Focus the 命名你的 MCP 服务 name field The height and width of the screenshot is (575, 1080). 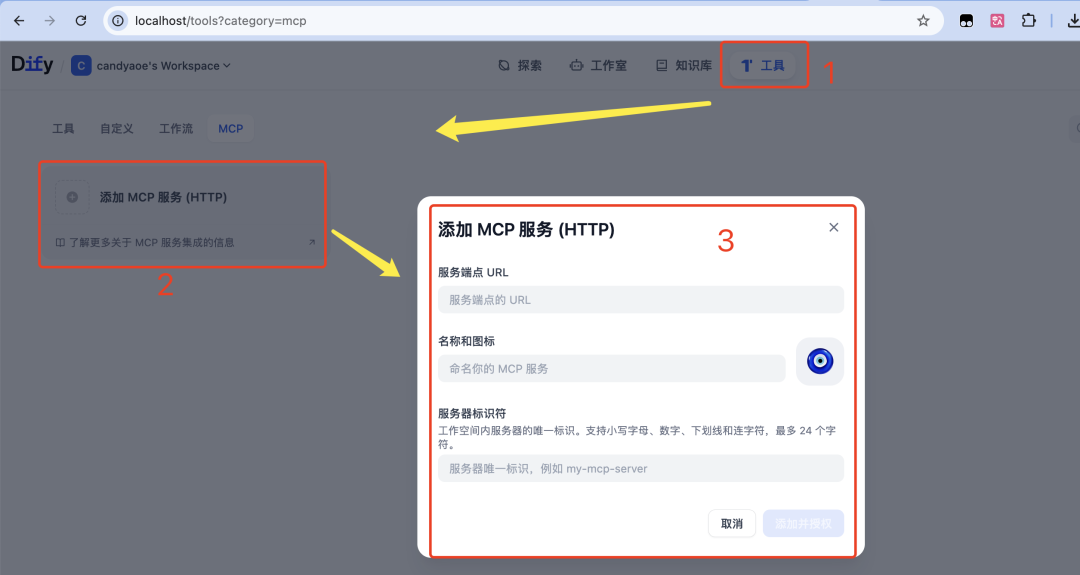(x=612, y=368)
